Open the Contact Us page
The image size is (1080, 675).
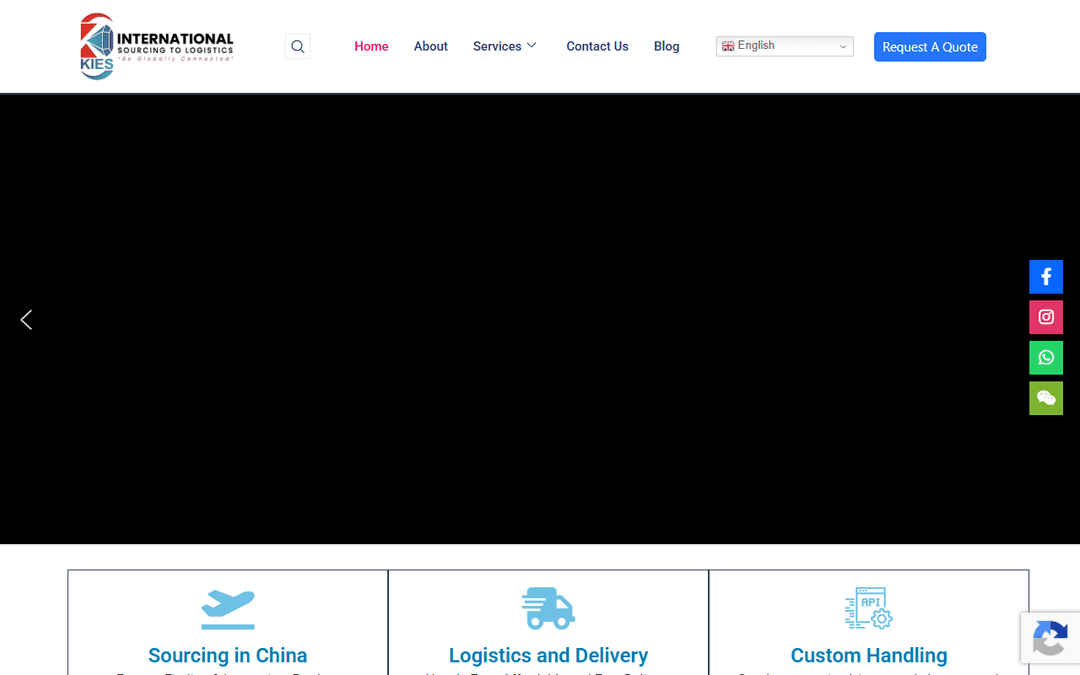tap(597, 46)
